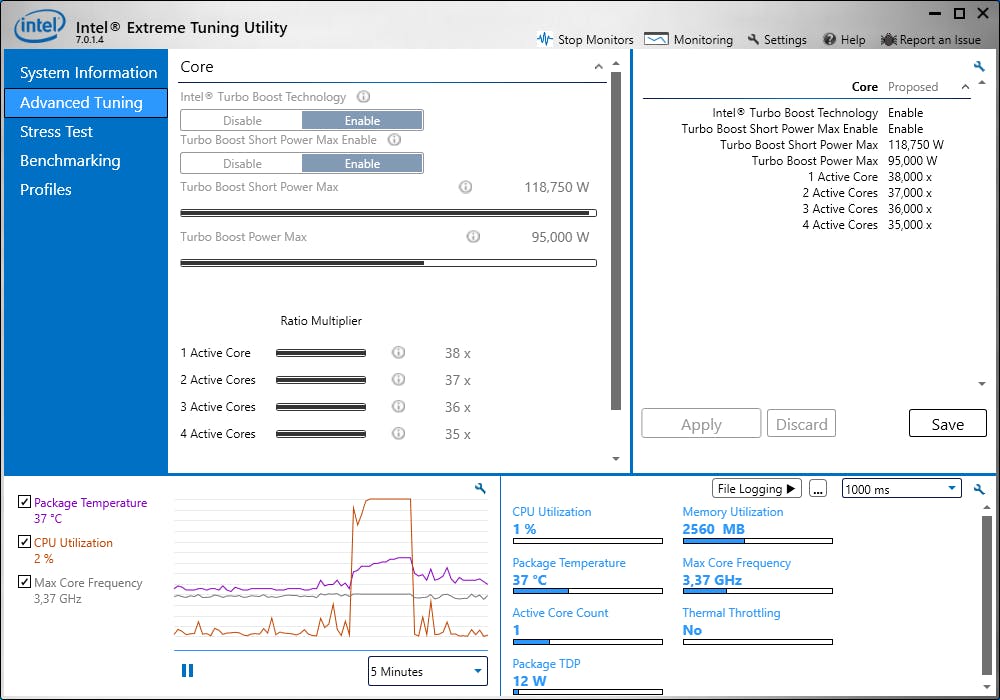This screenshot has width=1000, height=700.
Task: Select Advanced Tuning in sidebar
Action: click(x=85, y=103)
